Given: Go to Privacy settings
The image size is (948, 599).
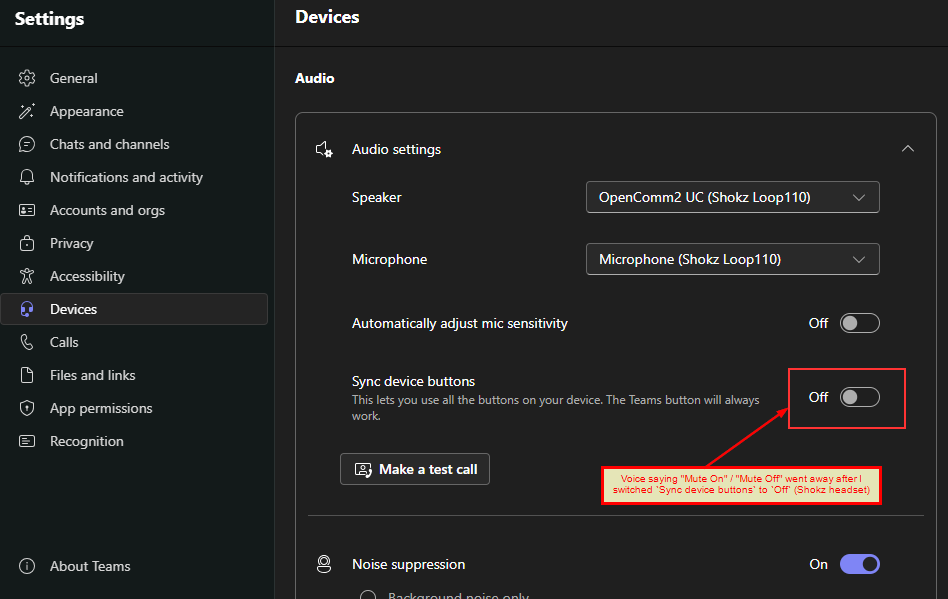Looking at the screenshot, I should 134,243.
